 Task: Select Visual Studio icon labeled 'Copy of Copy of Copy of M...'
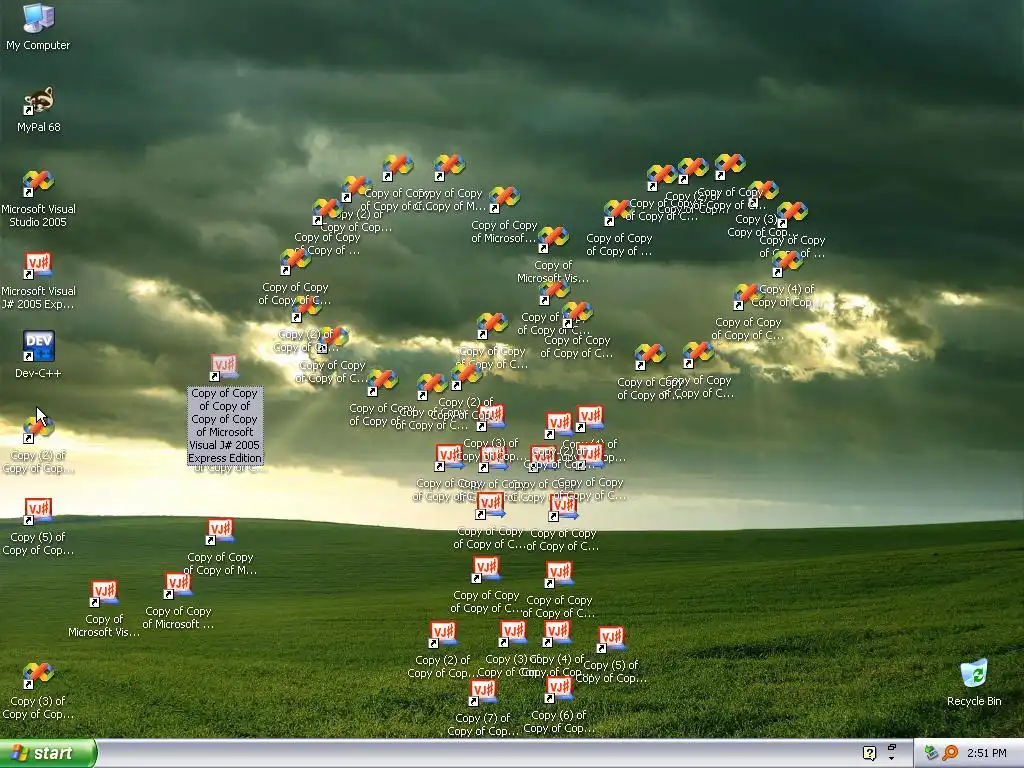(x=449, y=167)
